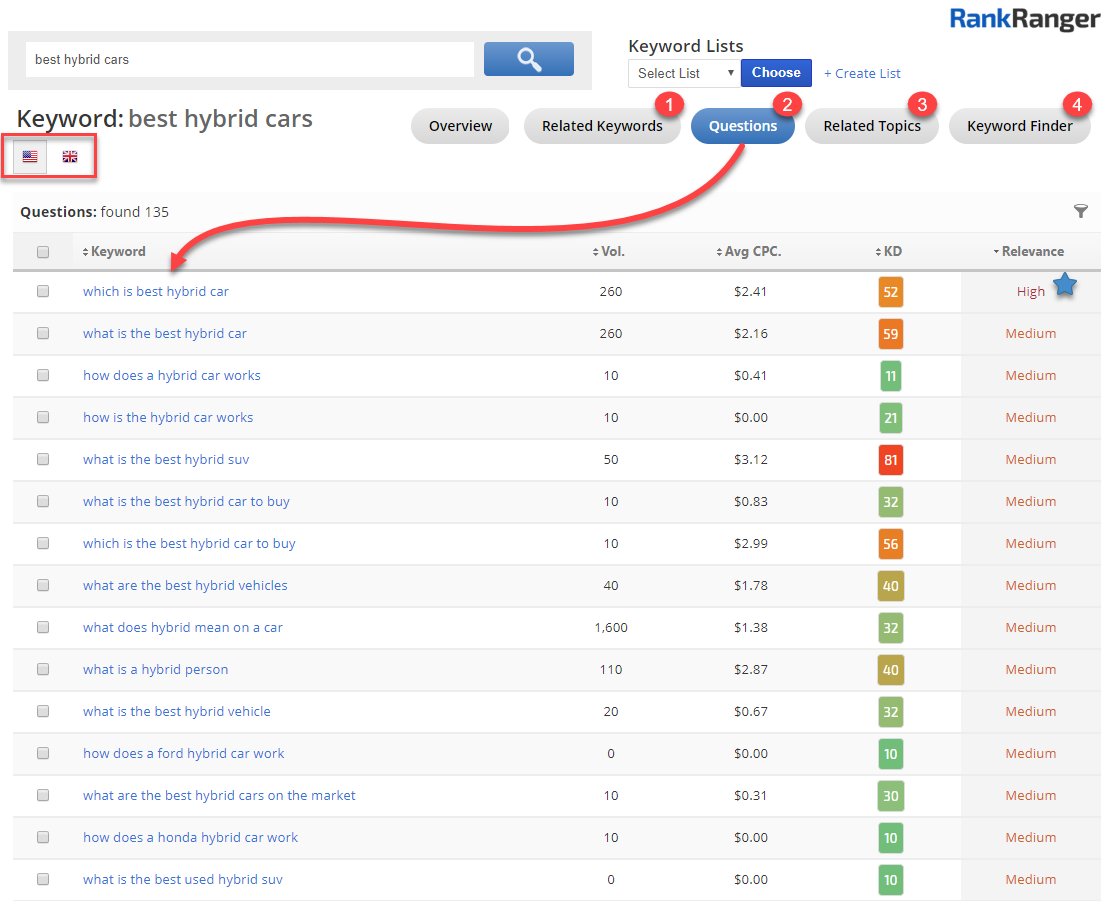
Task: Switch to the Related Keywords tab
Action: pyautogui.click(x=602, y=126)
